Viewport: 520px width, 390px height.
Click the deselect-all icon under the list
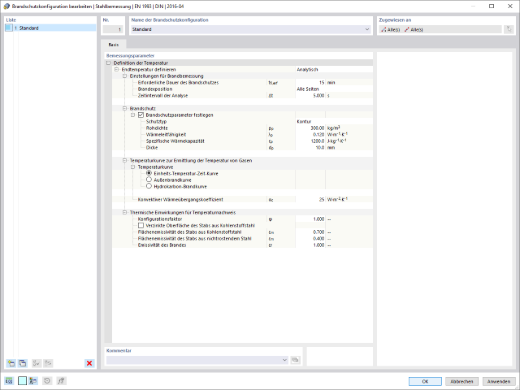tap(48, 363)
